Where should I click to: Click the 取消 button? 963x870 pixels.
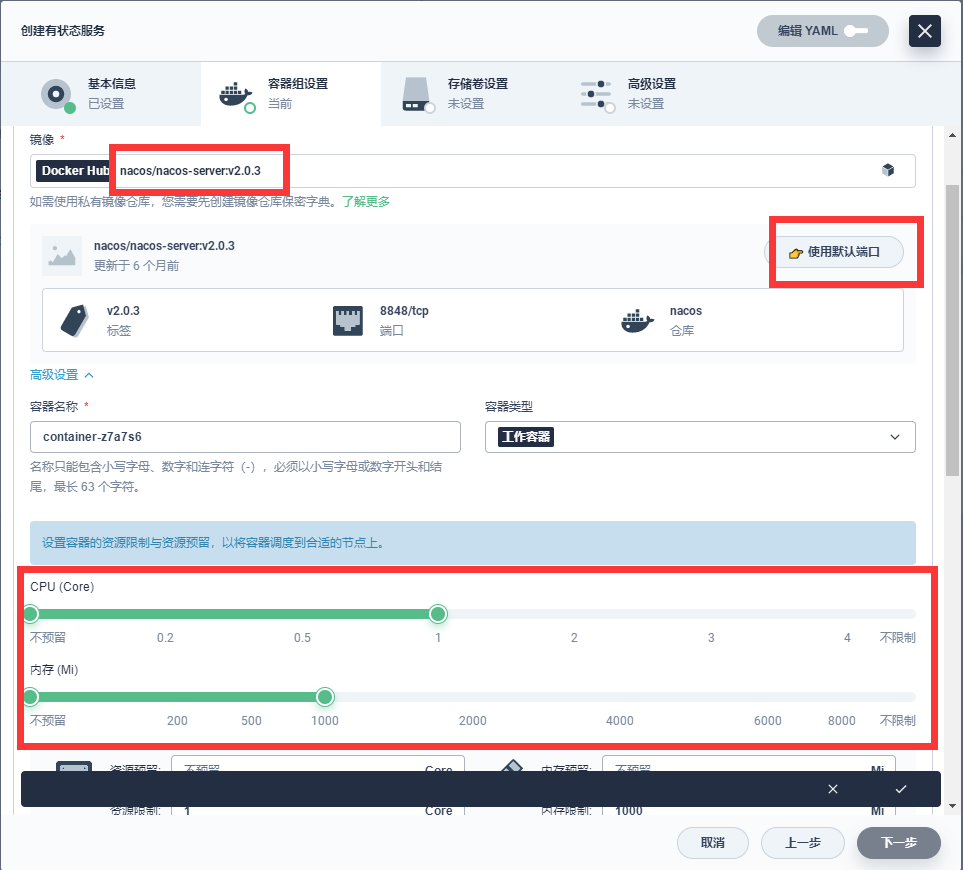pos(712,843)
